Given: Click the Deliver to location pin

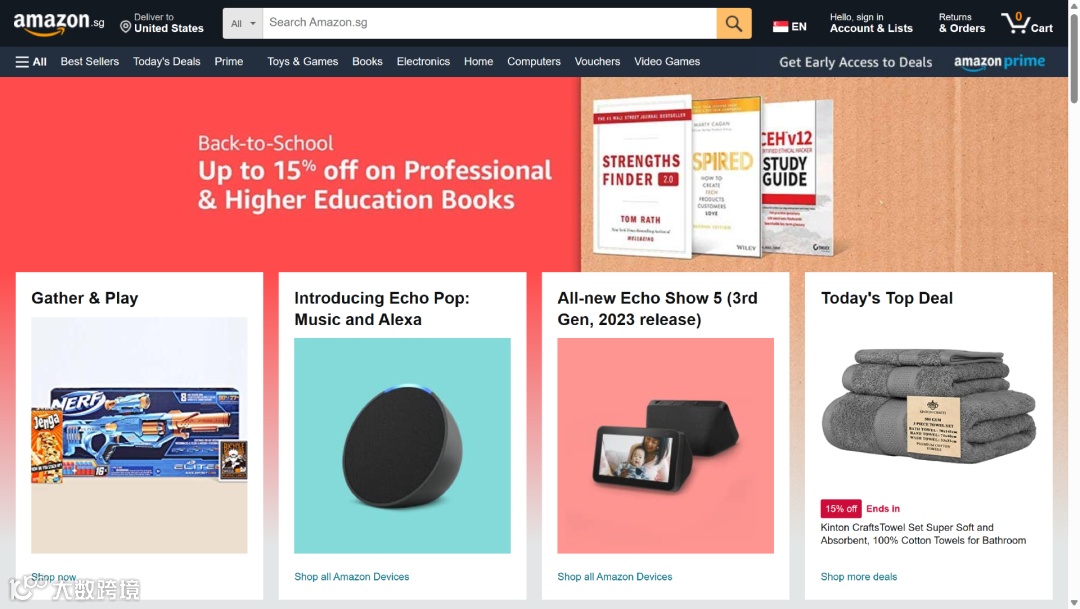Looking at the screenshot, I should coord(125,27).
